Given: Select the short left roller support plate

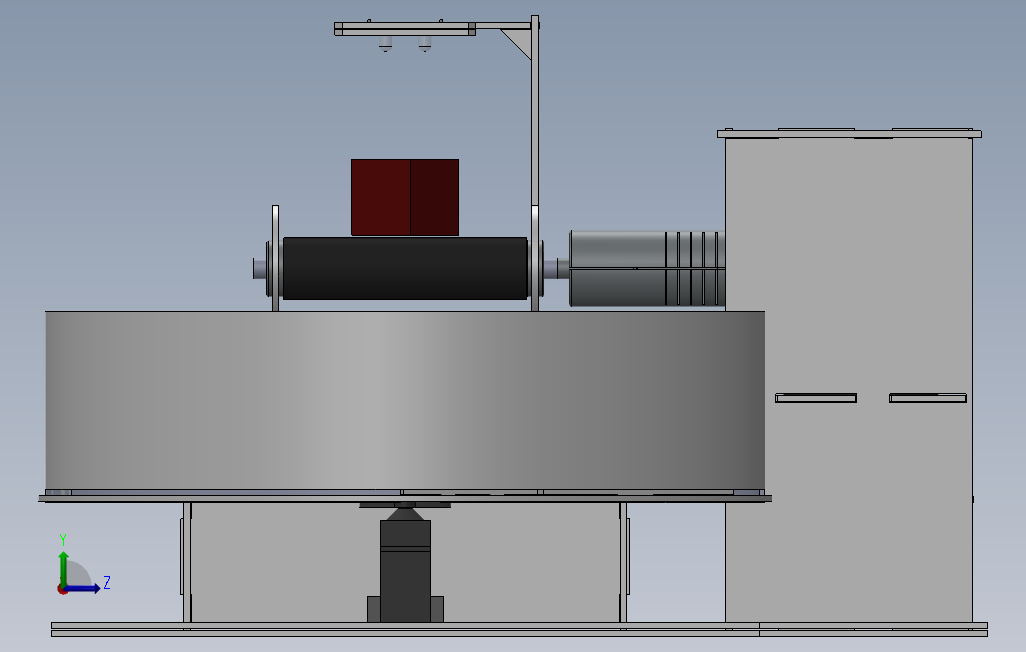Looking at the screenshot, I should [x=275, y=258].
